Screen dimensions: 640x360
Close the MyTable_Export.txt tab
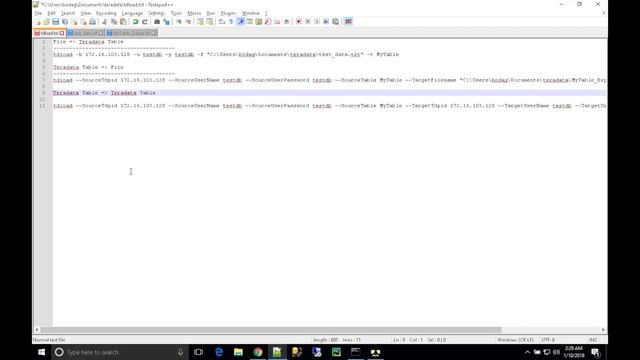coord(153,33)
